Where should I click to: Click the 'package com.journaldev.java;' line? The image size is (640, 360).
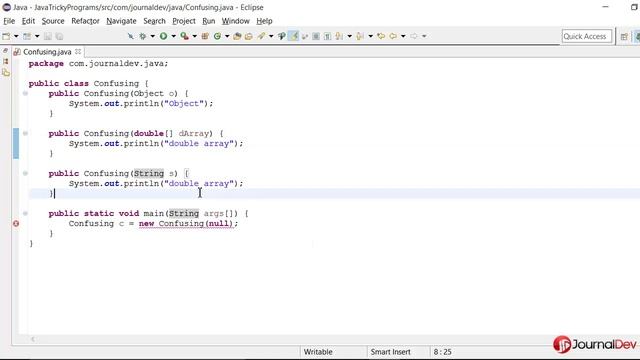pyautogui.click(x=98, y=64)
